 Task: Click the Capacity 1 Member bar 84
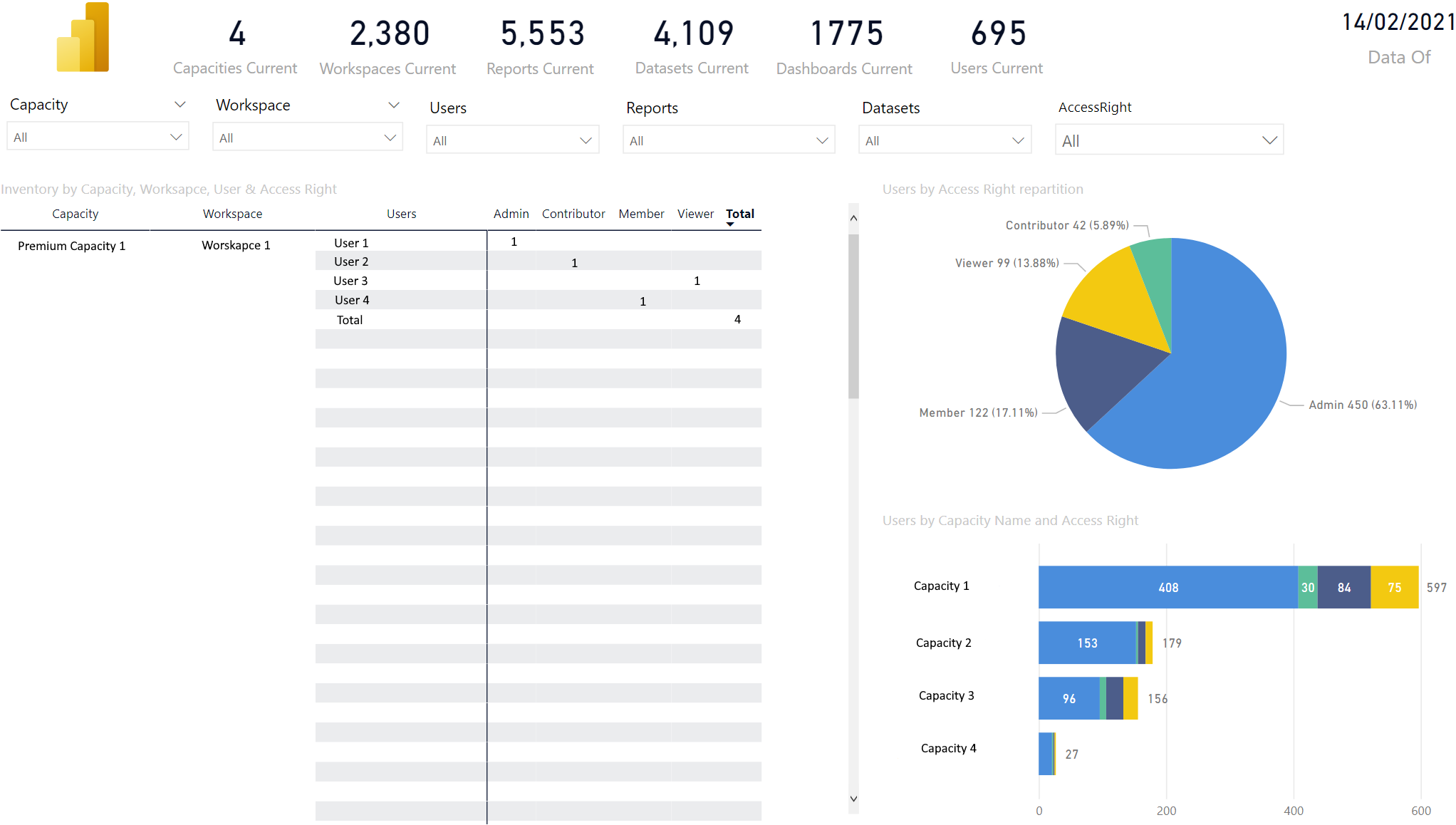(1344, 587)
